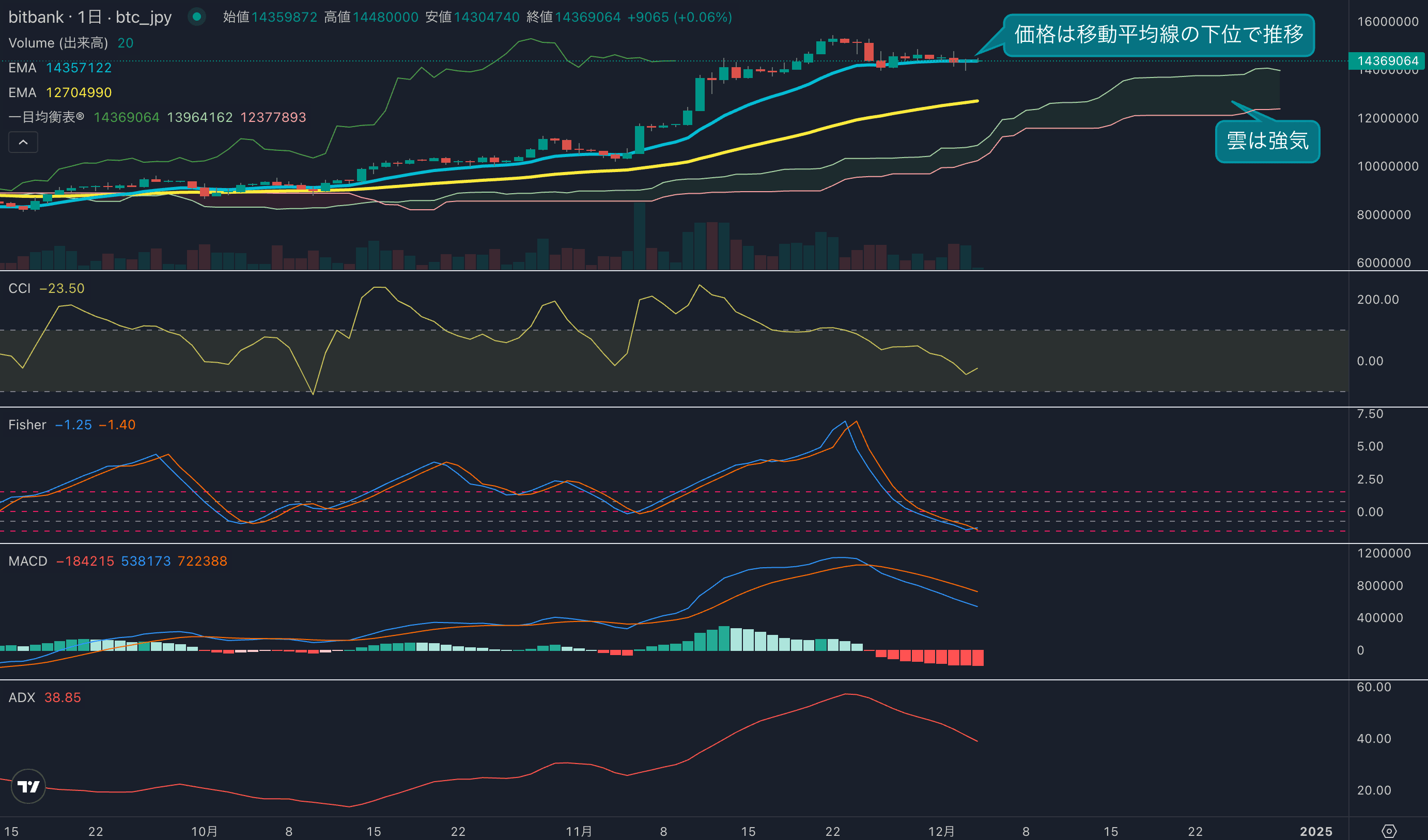Select the 雲は強気 callout annotation

1267,141
